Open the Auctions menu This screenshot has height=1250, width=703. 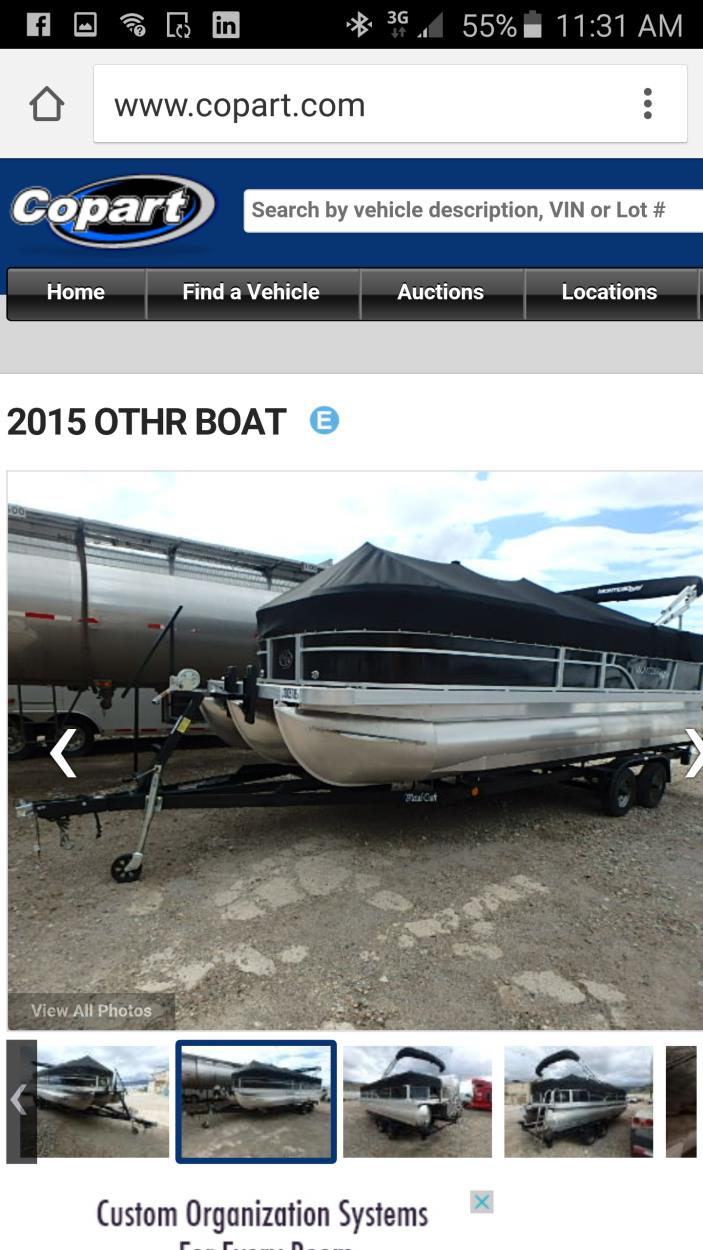point(441,293)
